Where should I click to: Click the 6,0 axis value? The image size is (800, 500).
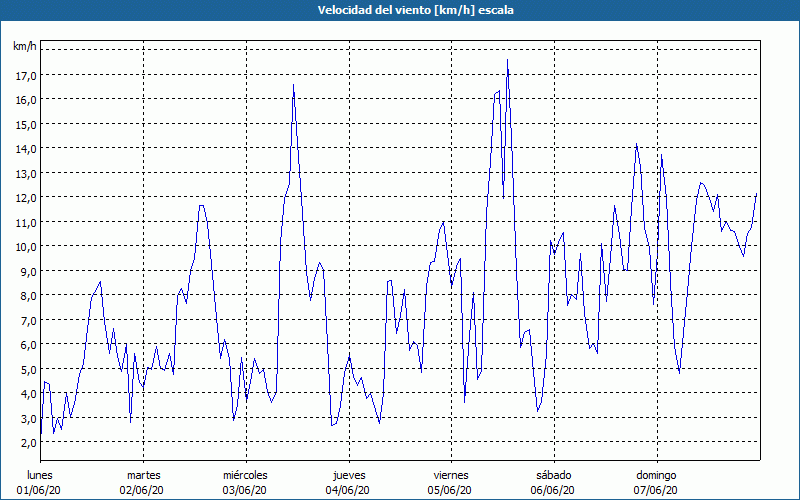[x=28, y=345]
